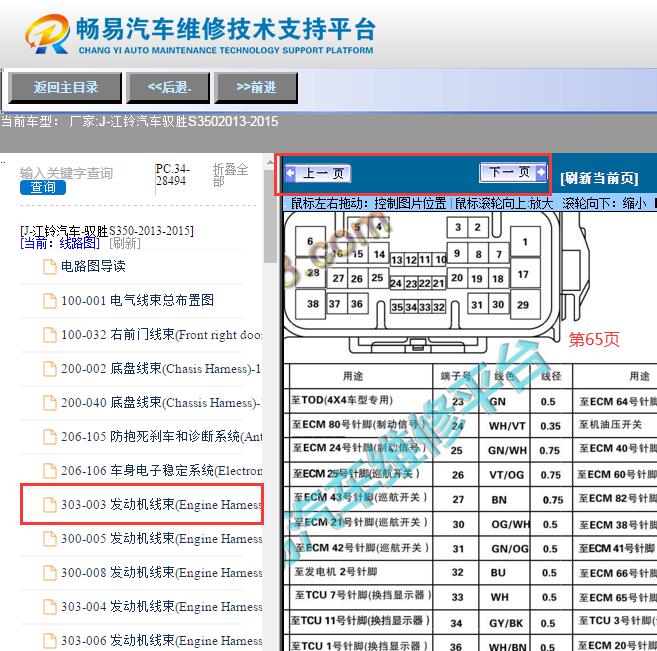Collapse all with 折叠全部 link
Image resolution: width=657 pixels, height=651 pixels.
pyautogui.click(x=230, y=175)
